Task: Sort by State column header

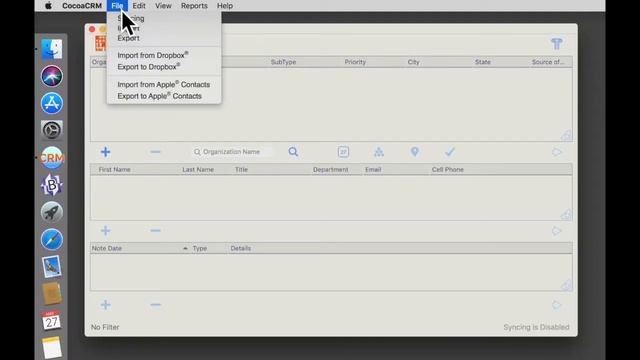Action: click(x=483, y=62)
